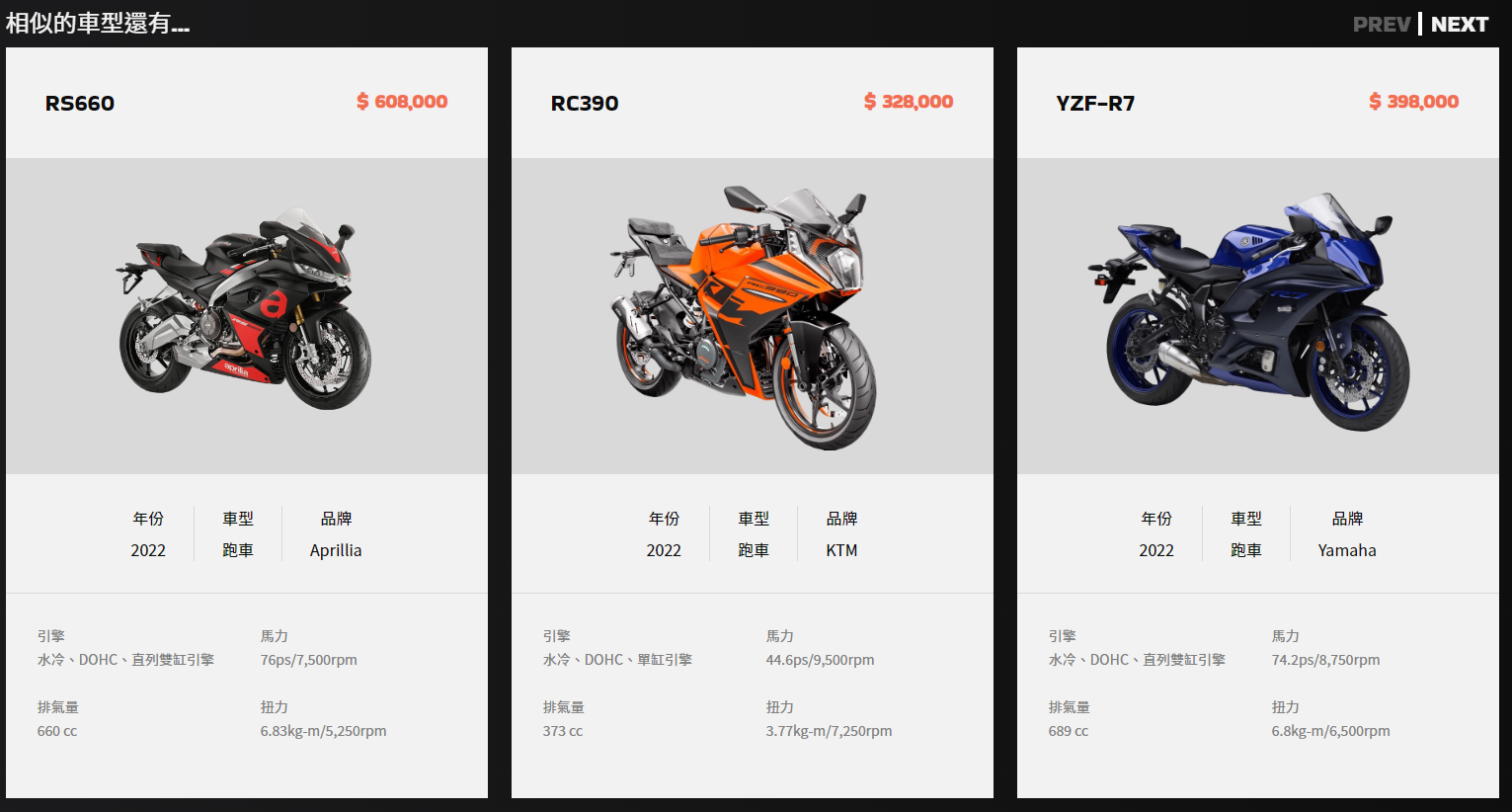This screenshot has height=812, width=1512.
Task: View the orange KTM RC390 motorcycle photo
Action: pyautogui.click(x=743, y=316)
